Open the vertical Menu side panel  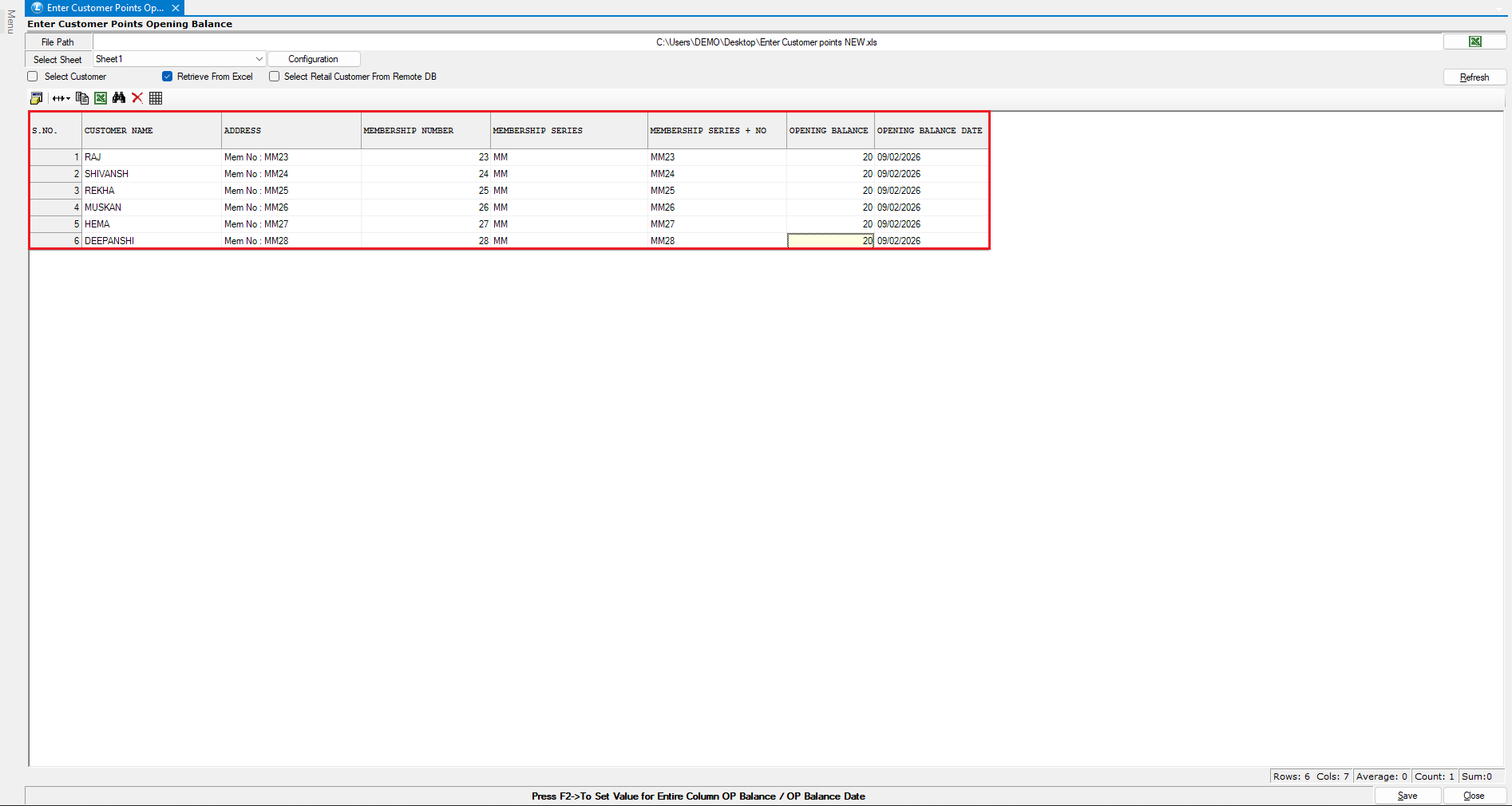click(10, 22)
